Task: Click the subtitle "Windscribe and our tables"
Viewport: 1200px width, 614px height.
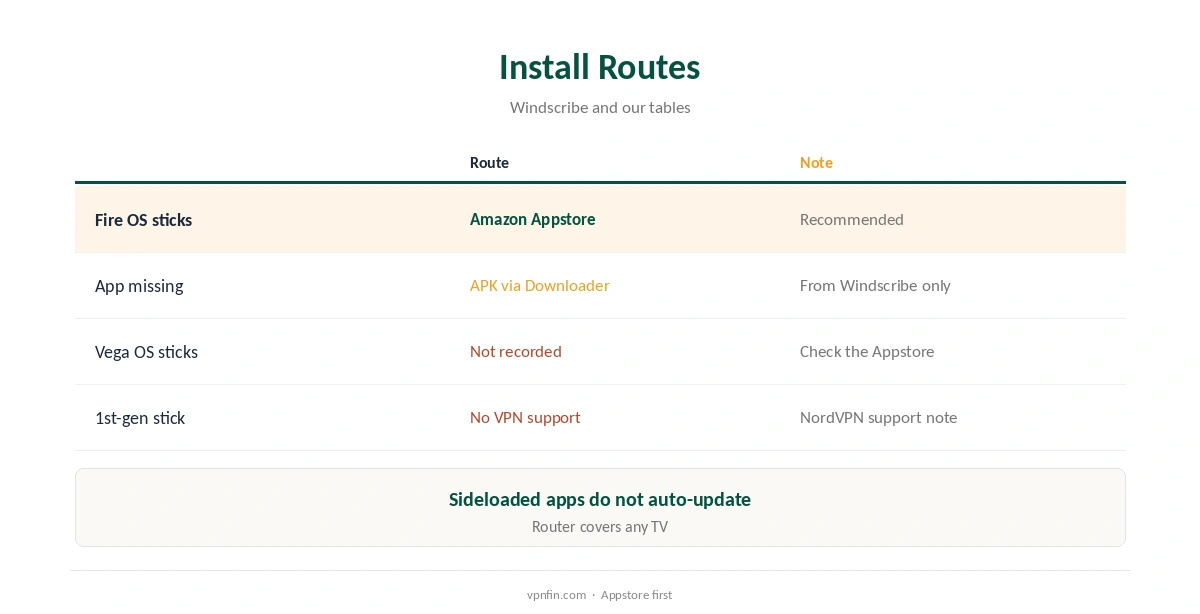Action: (x=600, y=107)
